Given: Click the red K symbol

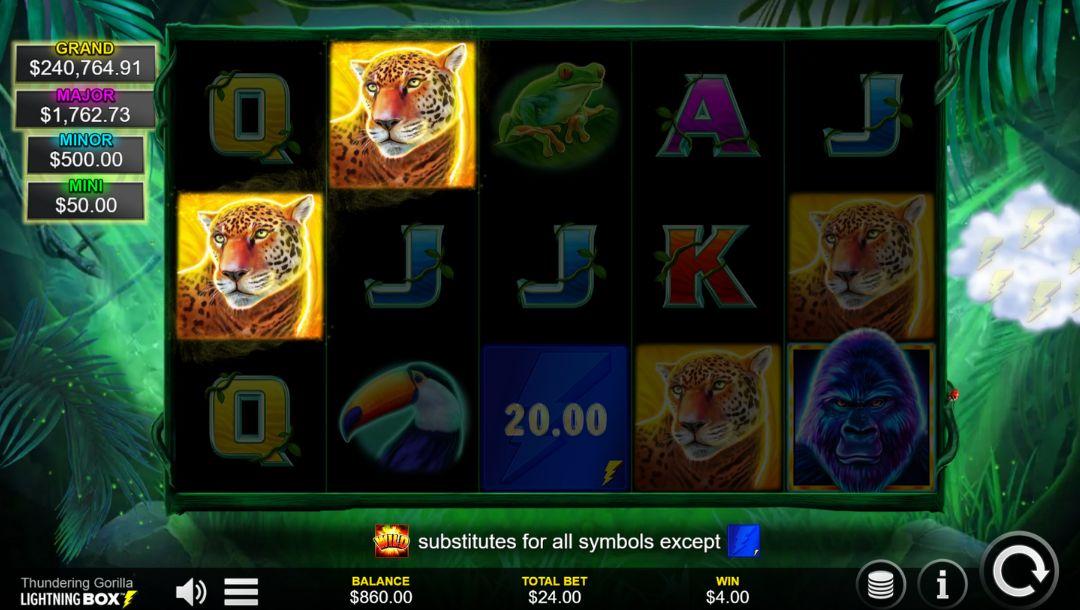Looking at the screenshot, I should coord(707,266).
